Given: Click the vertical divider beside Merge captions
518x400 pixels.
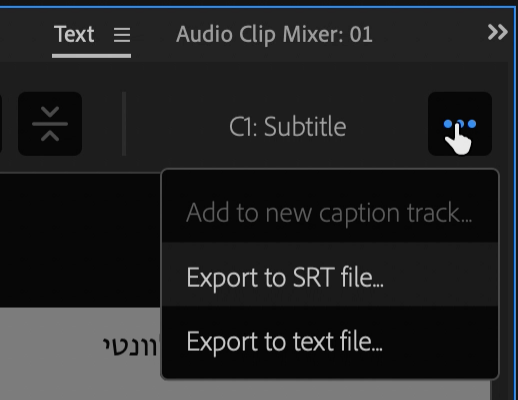Looking at the screenshot, I should 124,124.
